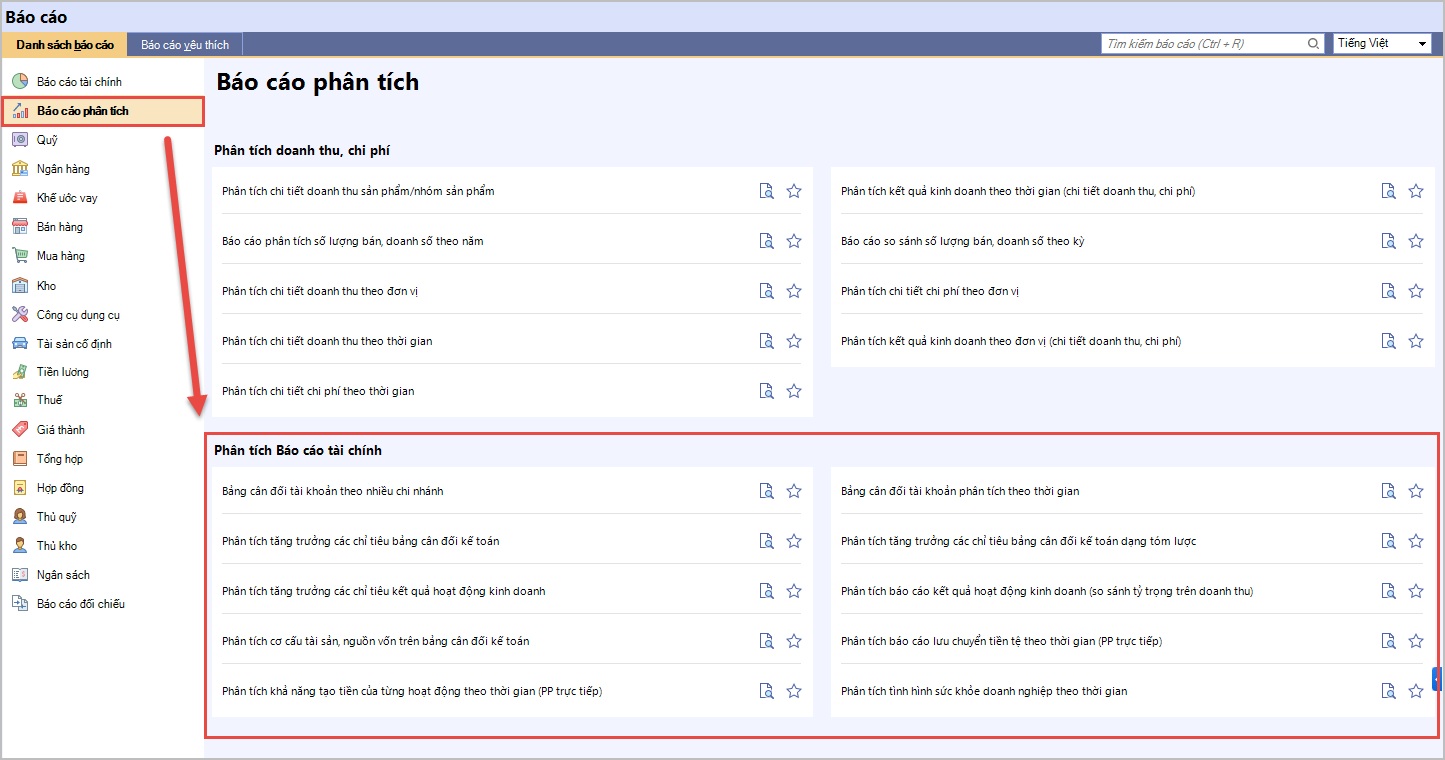
Task: Preview Phân tích chi tiết chi phí theo đơn vị
Action: (1389, 291)
